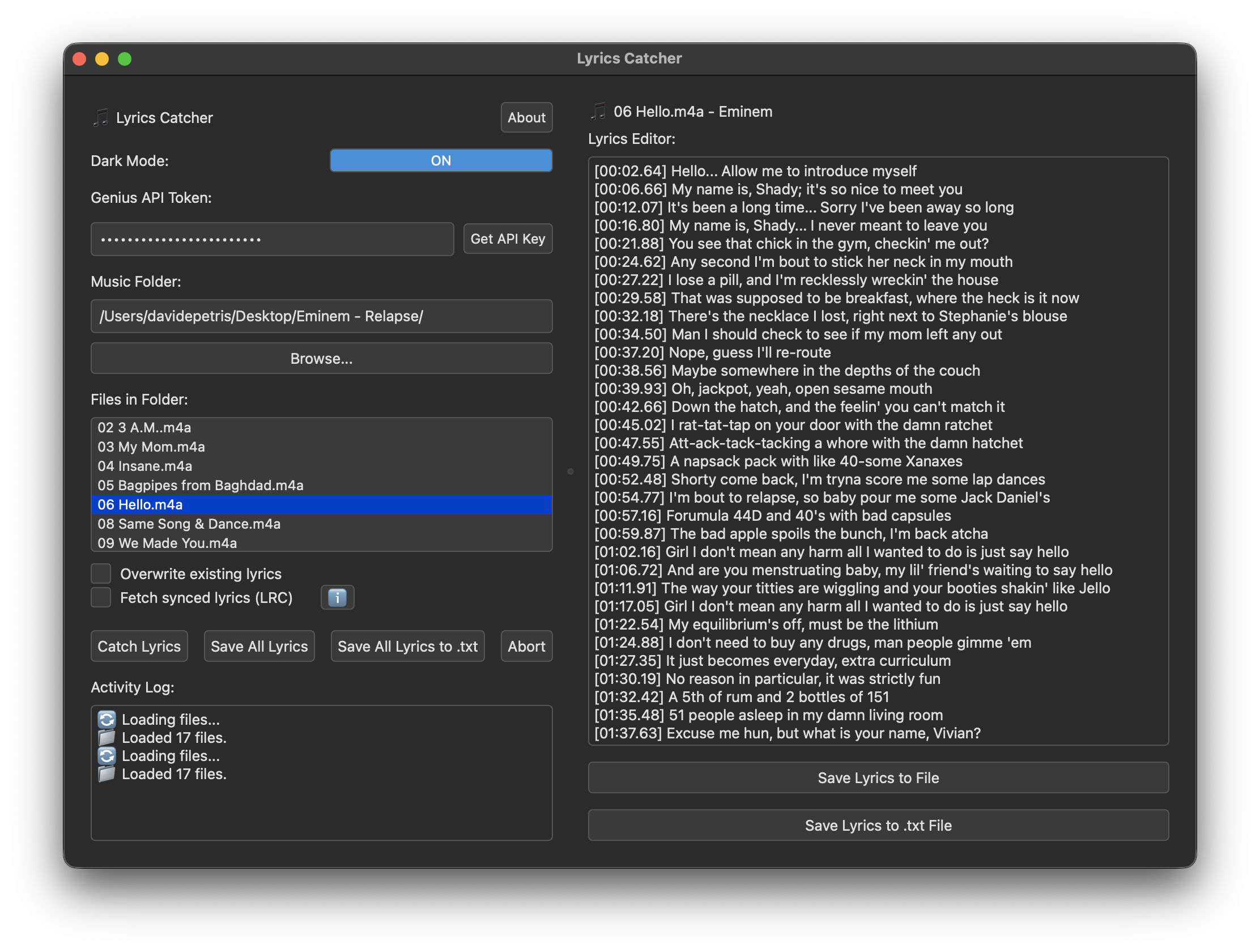This screenshot has height=952, width=1260.
Task: Click Save Lyrics to File
Action: (878, 777)
